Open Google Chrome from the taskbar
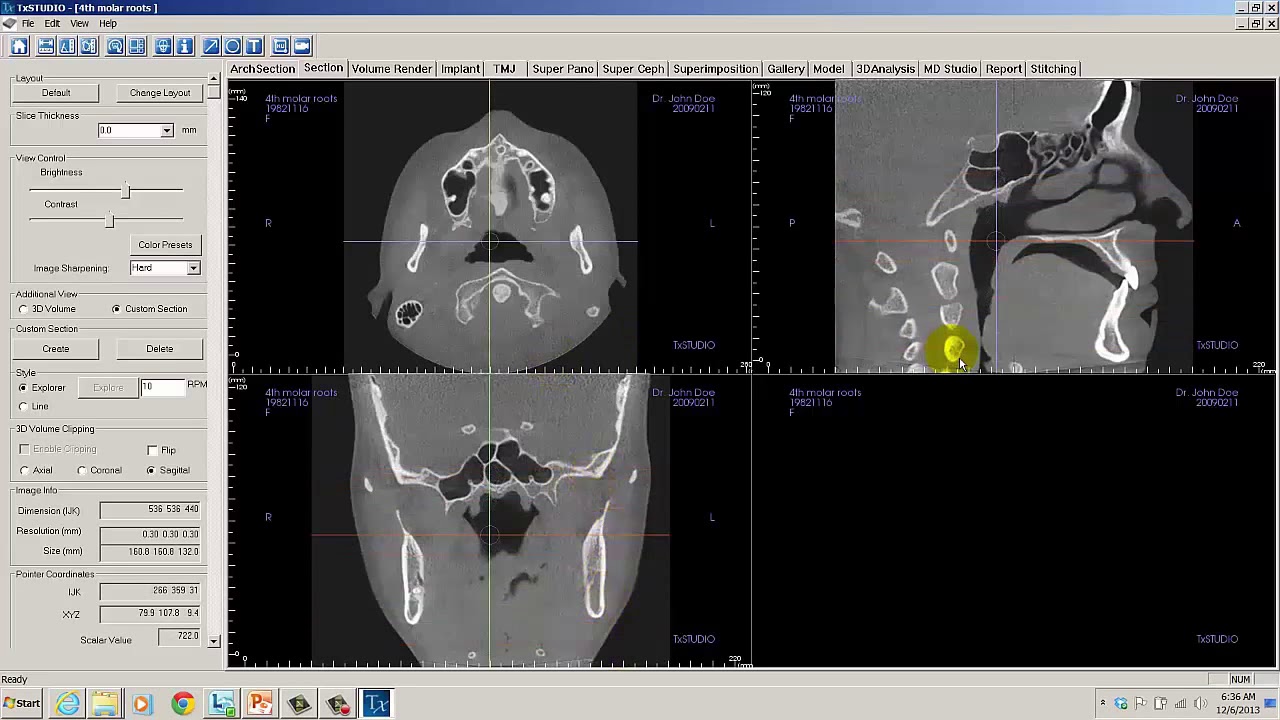The height and width of the screenshot is (720, 1280). [182, 704]
